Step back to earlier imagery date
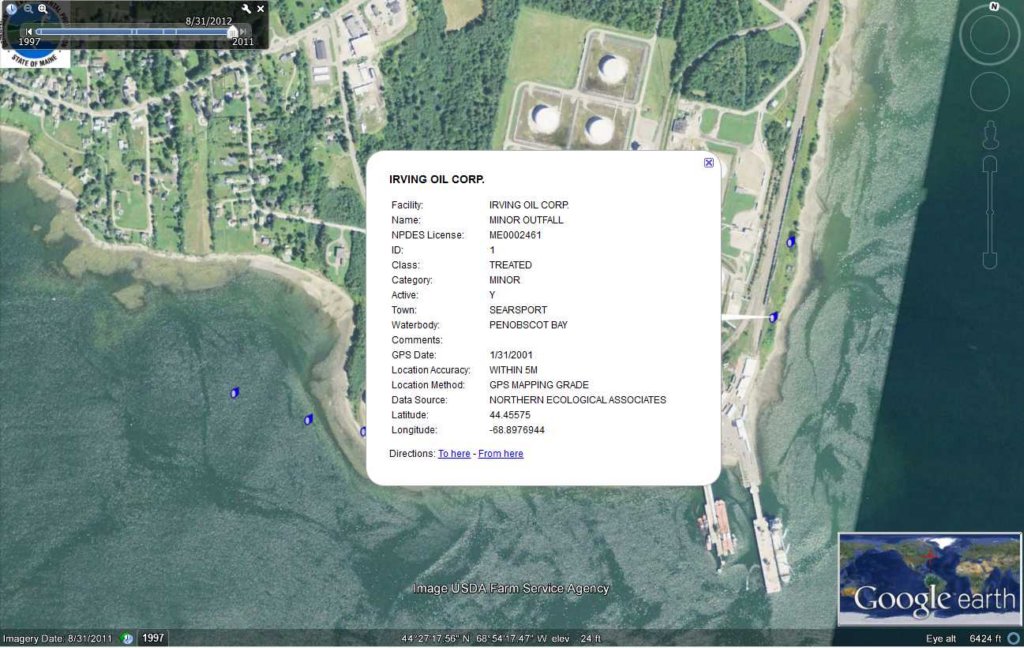This screenshot has width=1024, height=648. (x=28, y=31)
